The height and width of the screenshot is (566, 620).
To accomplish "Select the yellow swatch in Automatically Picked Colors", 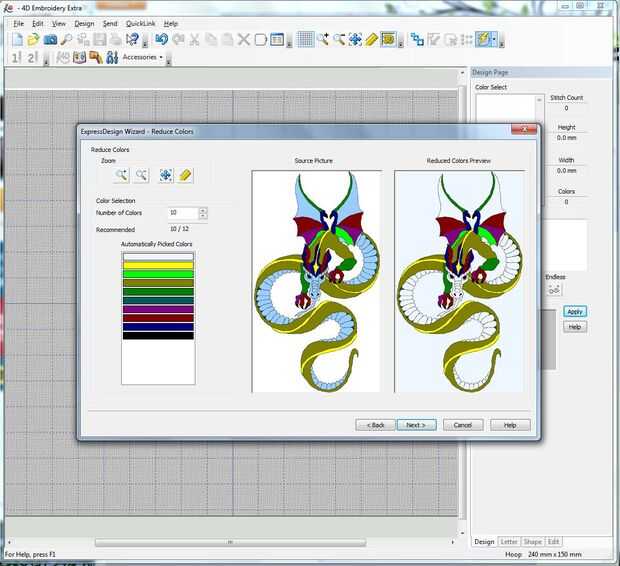I will [158, 265].
